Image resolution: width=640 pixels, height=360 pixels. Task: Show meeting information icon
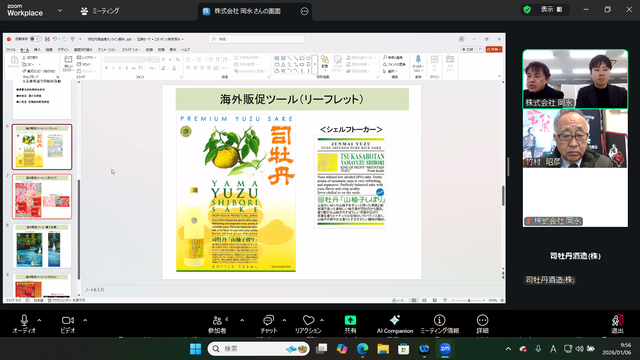click(x=439, y=320)
